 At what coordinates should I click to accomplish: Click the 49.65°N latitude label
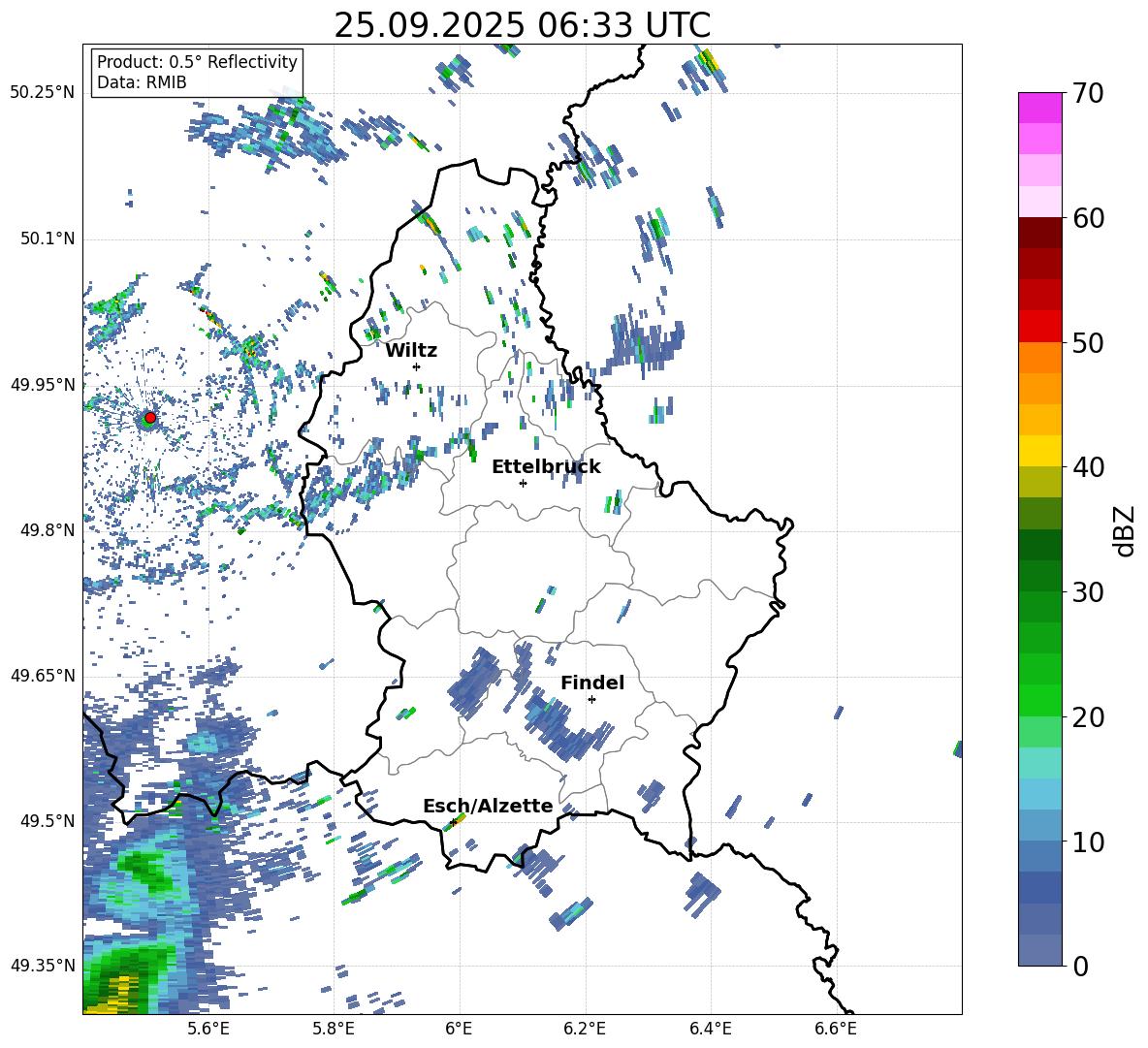click(x=43, y=675)
